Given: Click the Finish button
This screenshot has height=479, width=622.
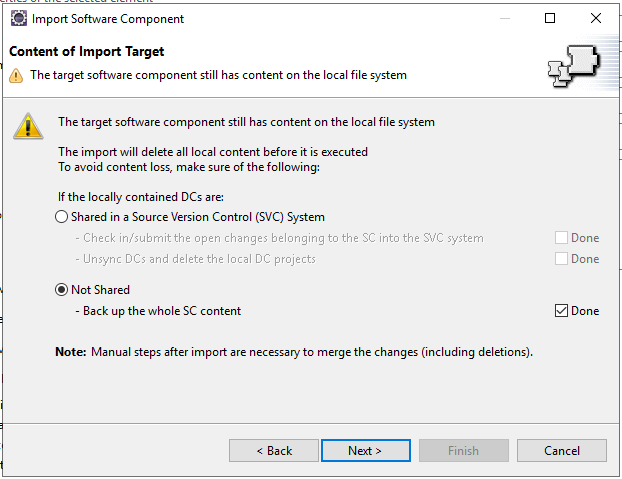Looking at the screenshot, I should (x=464, y=451).
